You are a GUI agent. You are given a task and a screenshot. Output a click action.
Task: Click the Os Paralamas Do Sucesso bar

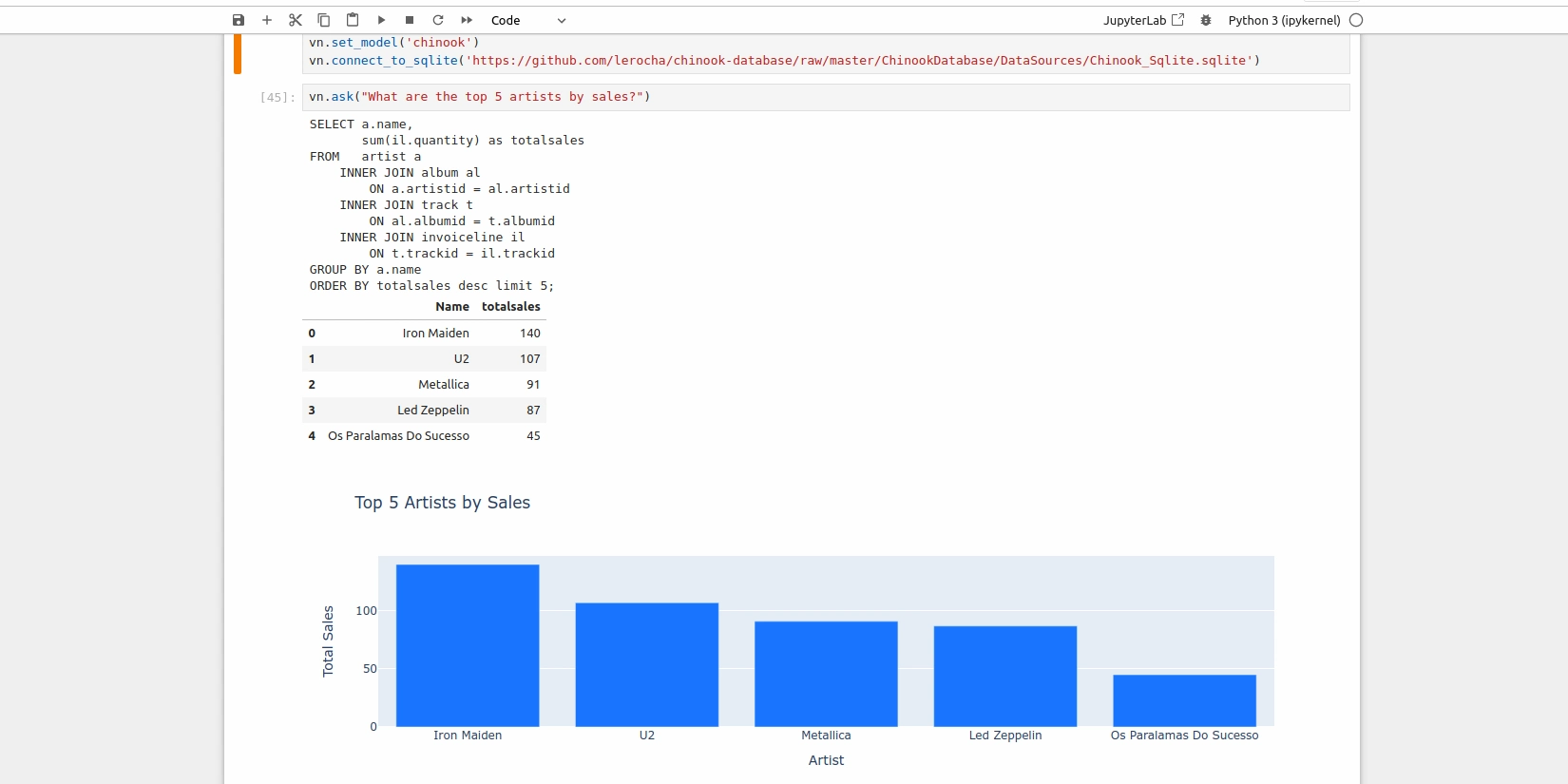[x=1184, y=701]
